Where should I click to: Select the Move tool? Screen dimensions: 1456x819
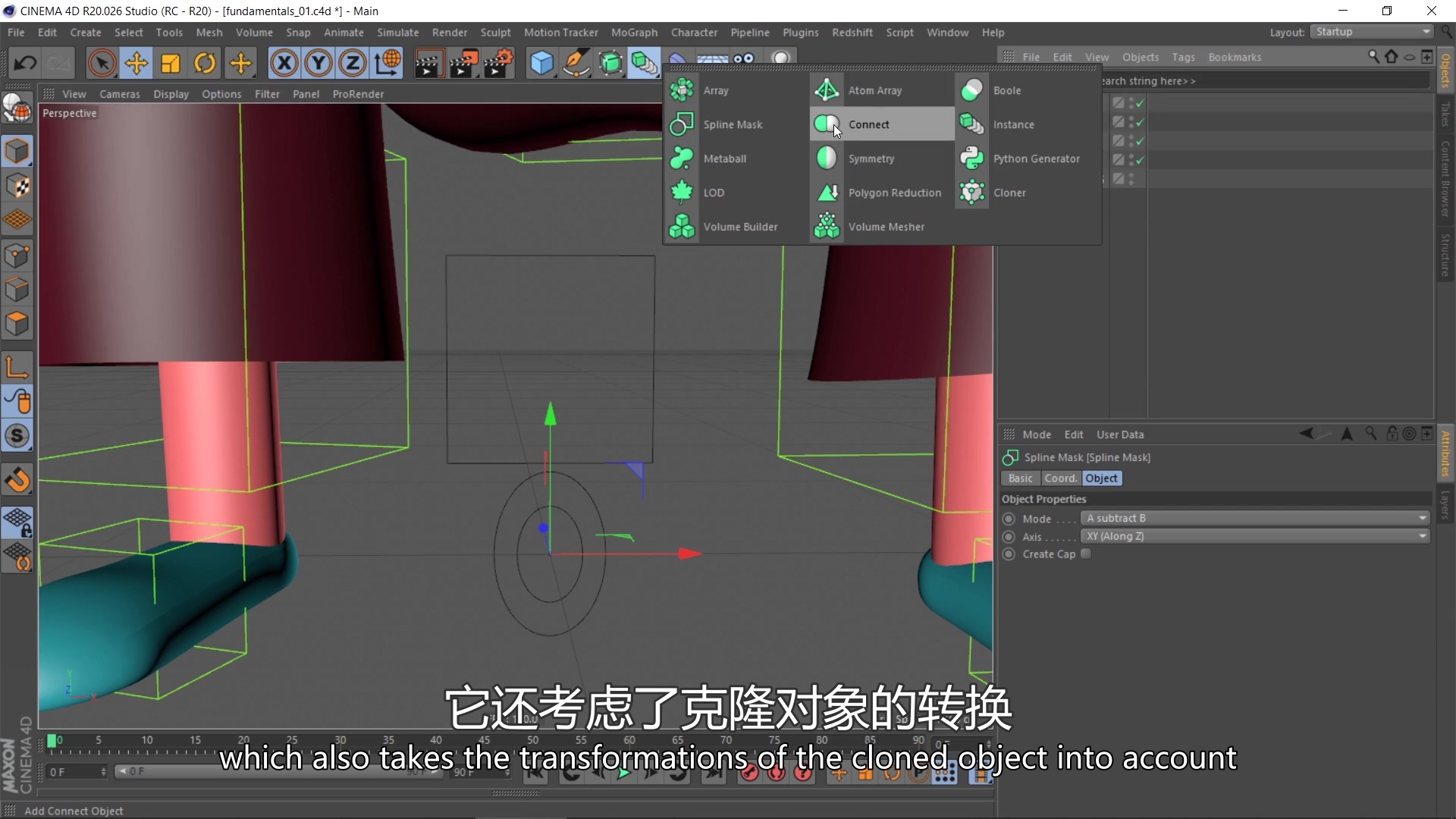tap(136, 63)
